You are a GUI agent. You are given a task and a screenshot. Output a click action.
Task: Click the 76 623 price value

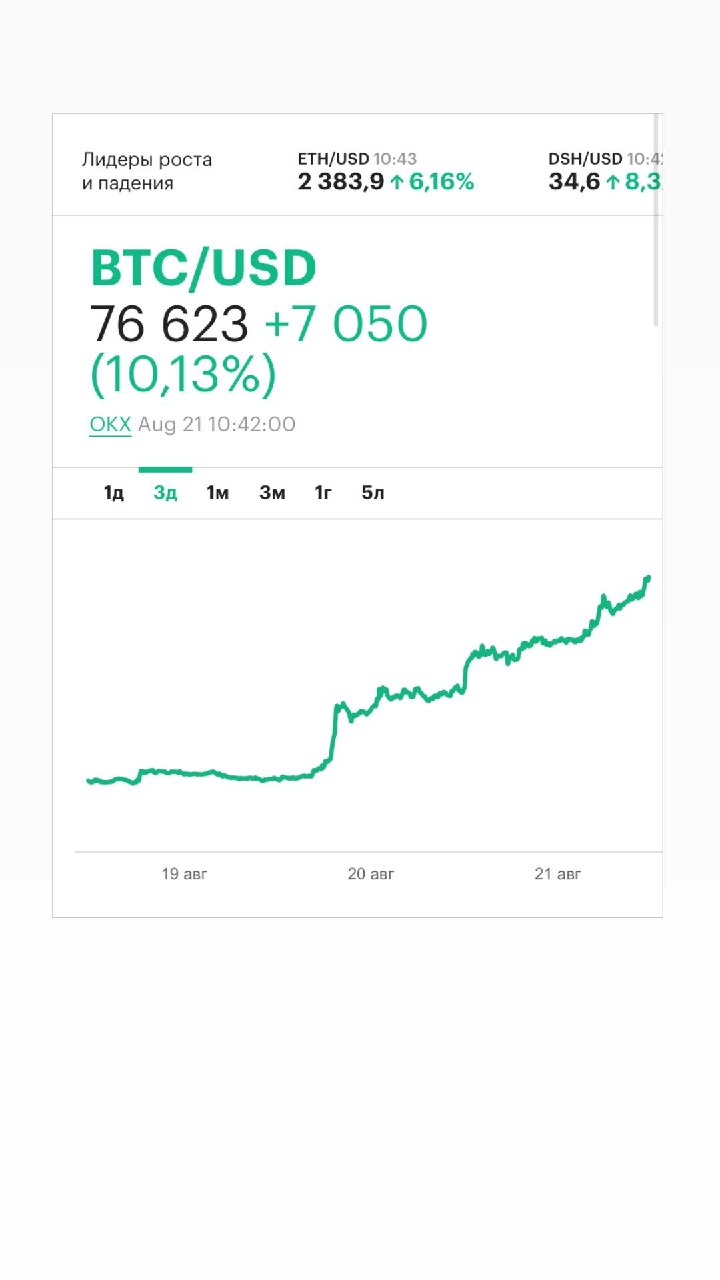click(169, 324)
